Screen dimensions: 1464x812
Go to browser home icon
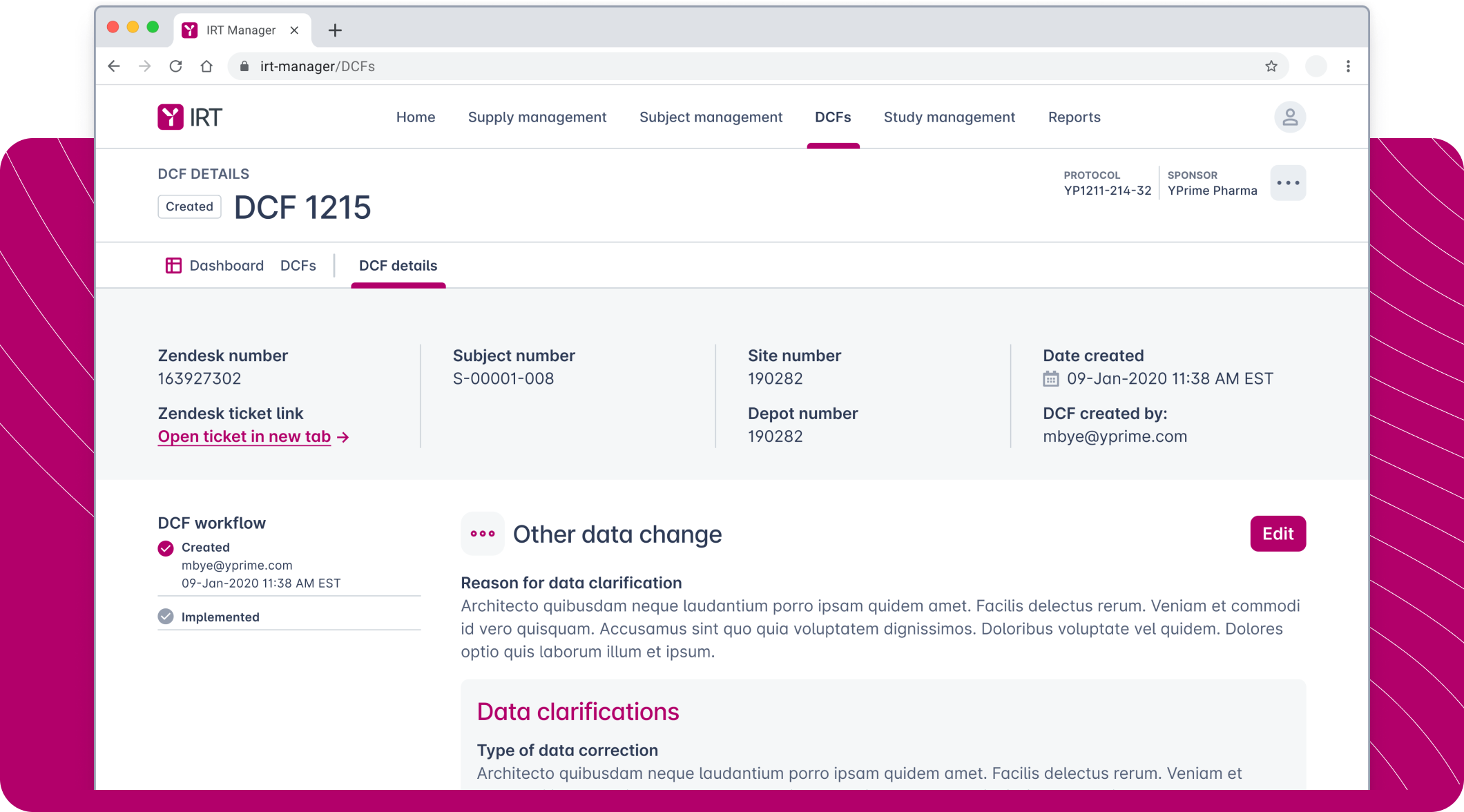(206, 66)
